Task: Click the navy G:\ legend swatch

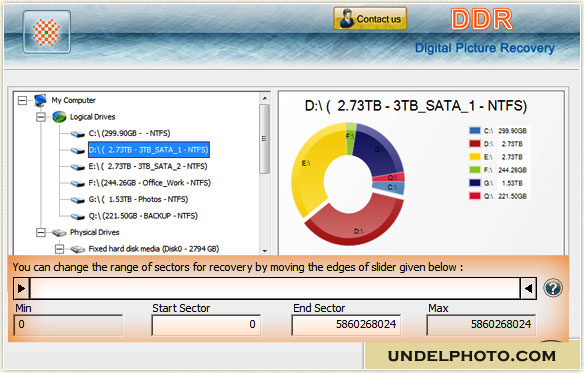Action: pyautogui.click(x=474, y=183)
